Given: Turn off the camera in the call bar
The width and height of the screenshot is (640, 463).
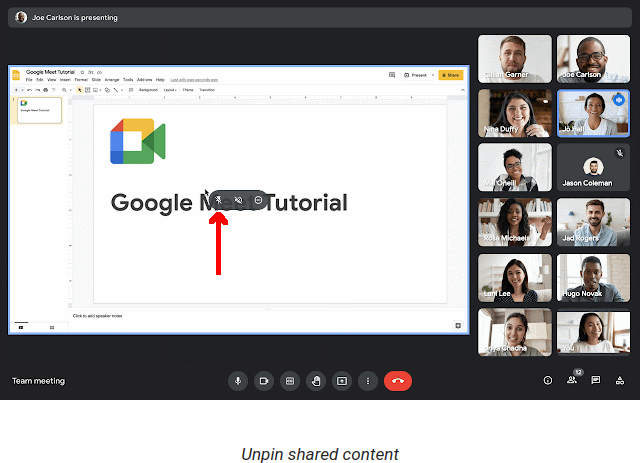Looking at the screenshot, I should [x=264, y=381].
